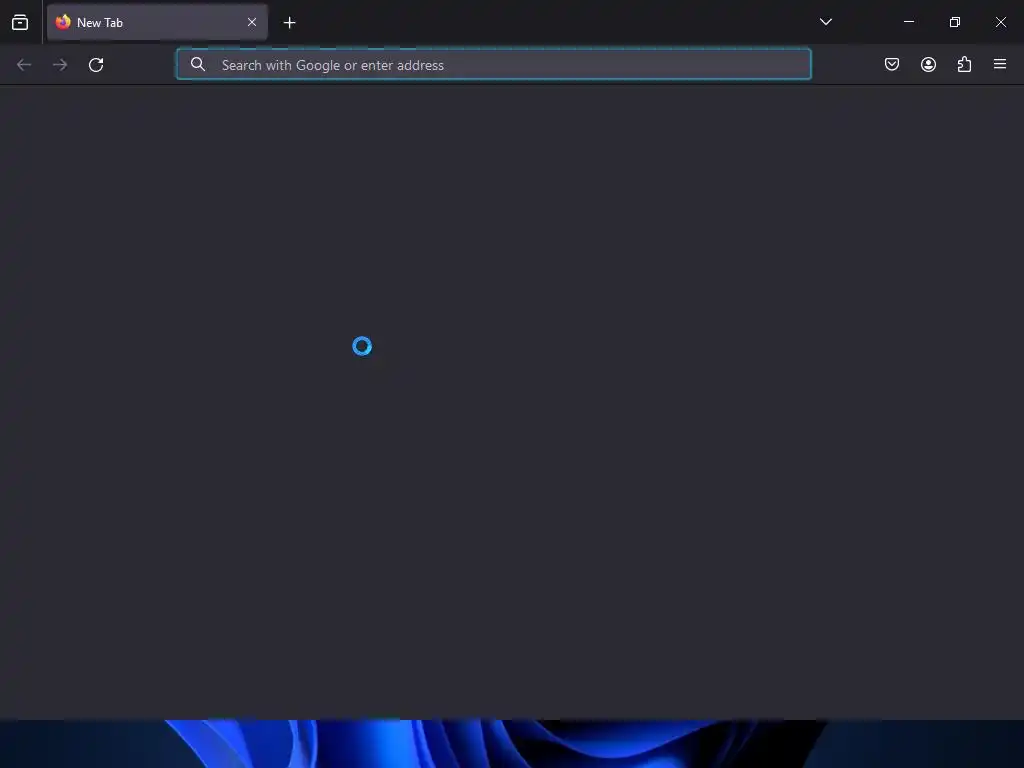This screenshot has height=768, width=1024.
Task: Select the New Tab tab
Action: [x=157, y=22]
